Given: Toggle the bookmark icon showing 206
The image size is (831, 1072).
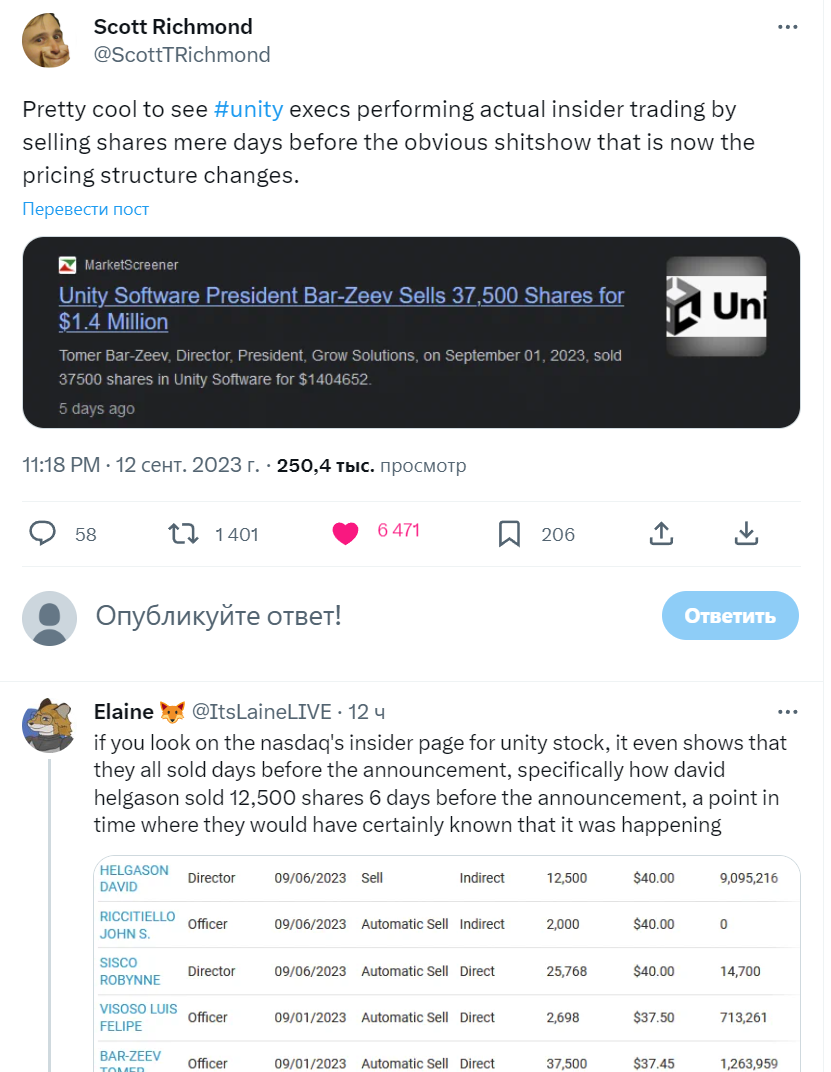Looking at the screenshot, I should [x=509, y=534].
